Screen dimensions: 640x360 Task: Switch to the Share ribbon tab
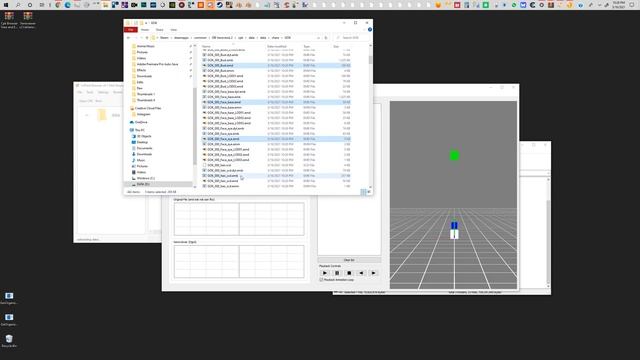[x=160, y=30]
